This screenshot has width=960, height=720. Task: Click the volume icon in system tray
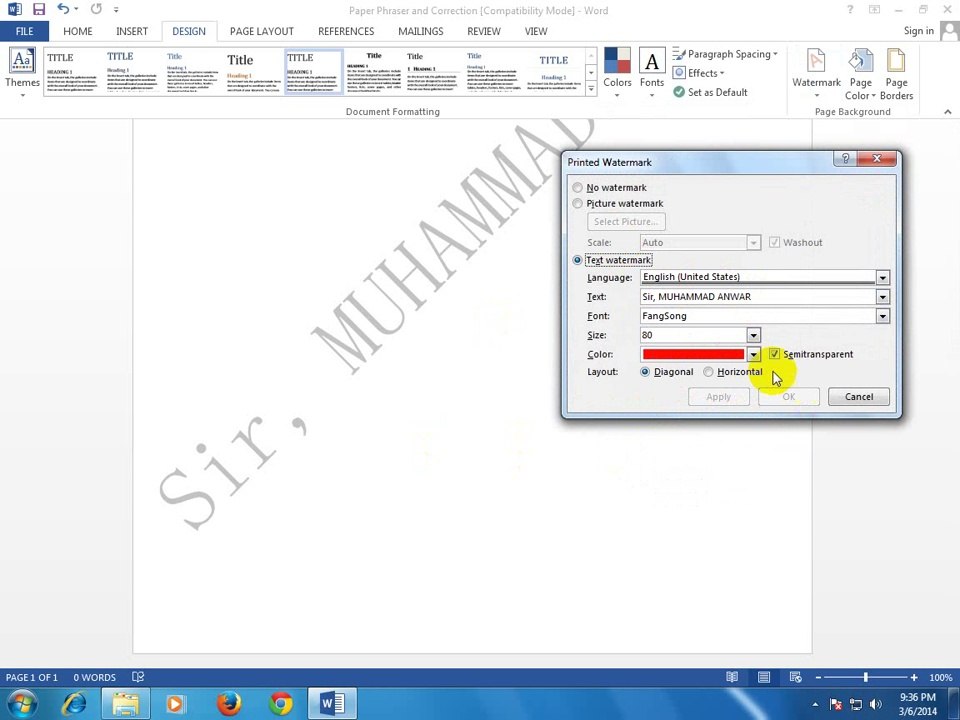click(876, 705)
